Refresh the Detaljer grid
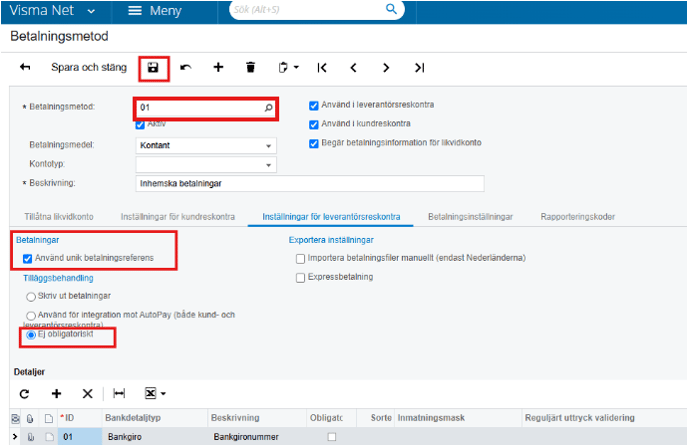 [x=25, y=394]
